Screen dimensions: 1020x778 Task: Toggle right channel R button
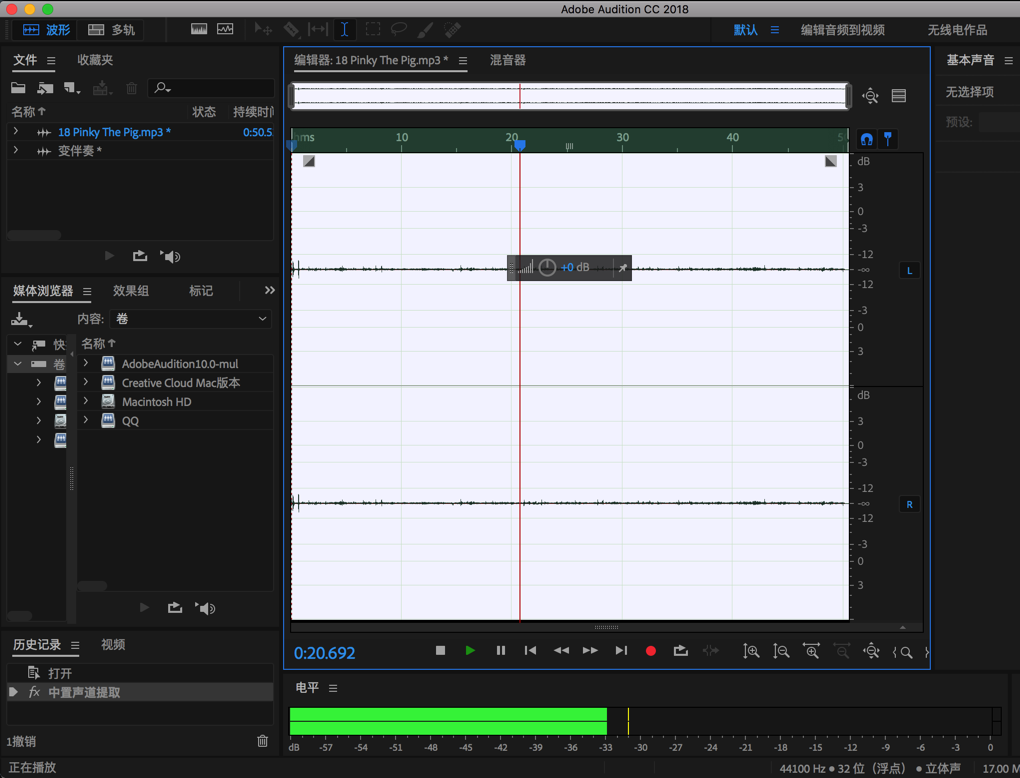coord(909,504)
